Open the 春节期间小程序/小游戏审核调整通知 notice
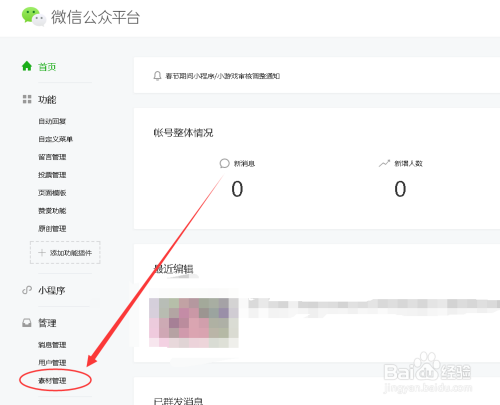This screenshot has height=405, width=500. pyautogui.click(x=223, y=76)
